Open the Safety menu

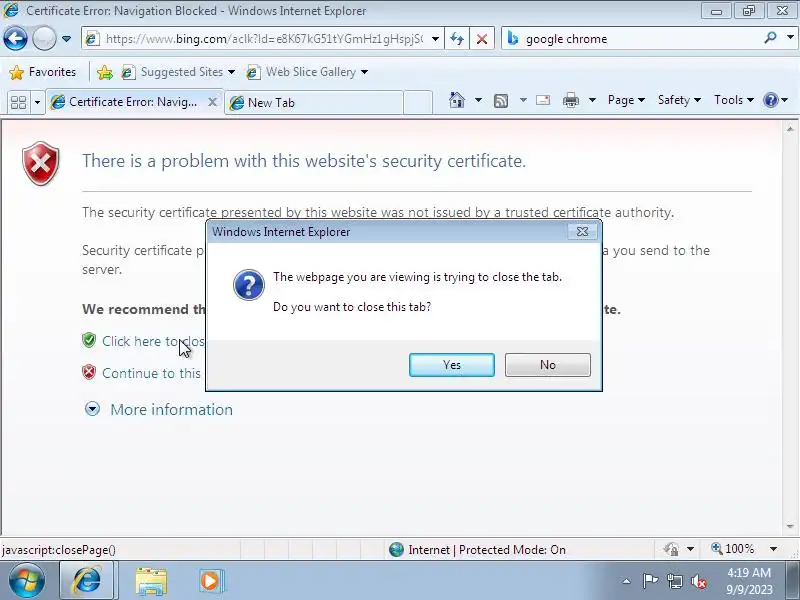click(x=679, y=100)
